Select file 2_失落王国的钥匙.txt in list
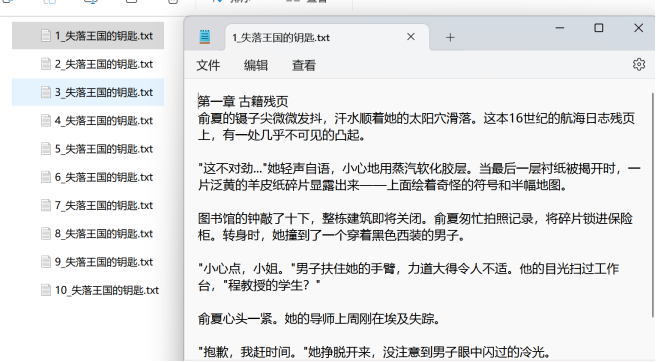656x362 pixels. click(88, 64)
